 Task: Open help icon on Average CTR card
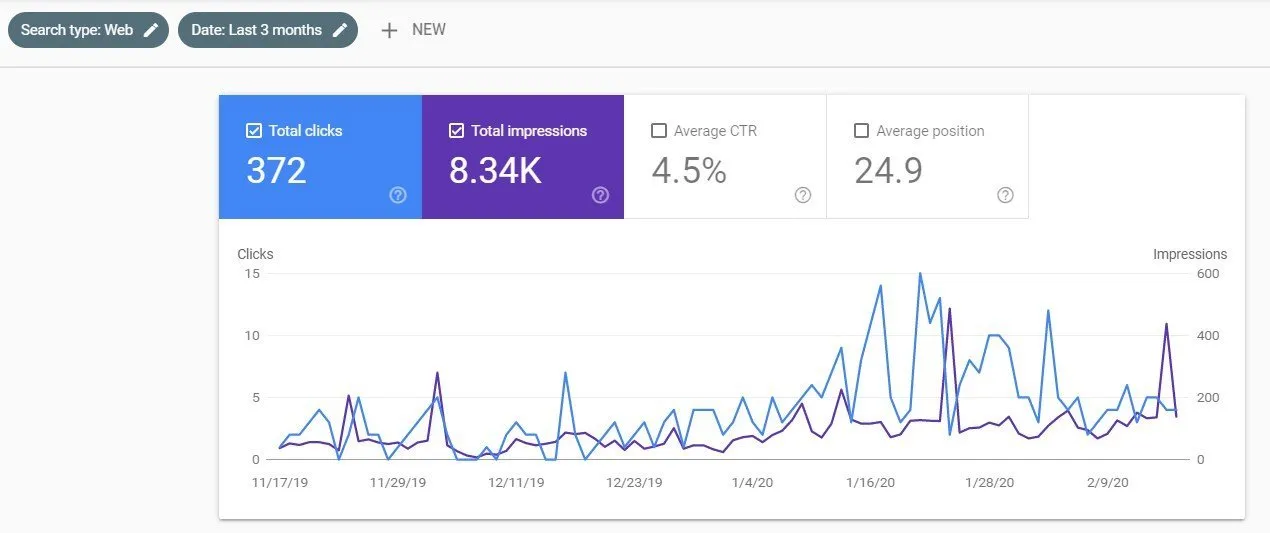[x=803, y=195]
